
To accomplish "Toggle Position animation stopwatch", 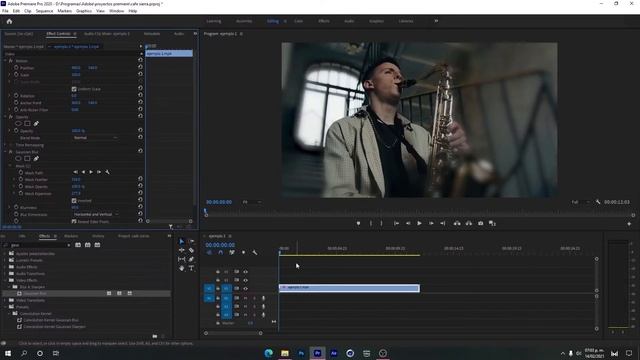I will pos(16,67).
